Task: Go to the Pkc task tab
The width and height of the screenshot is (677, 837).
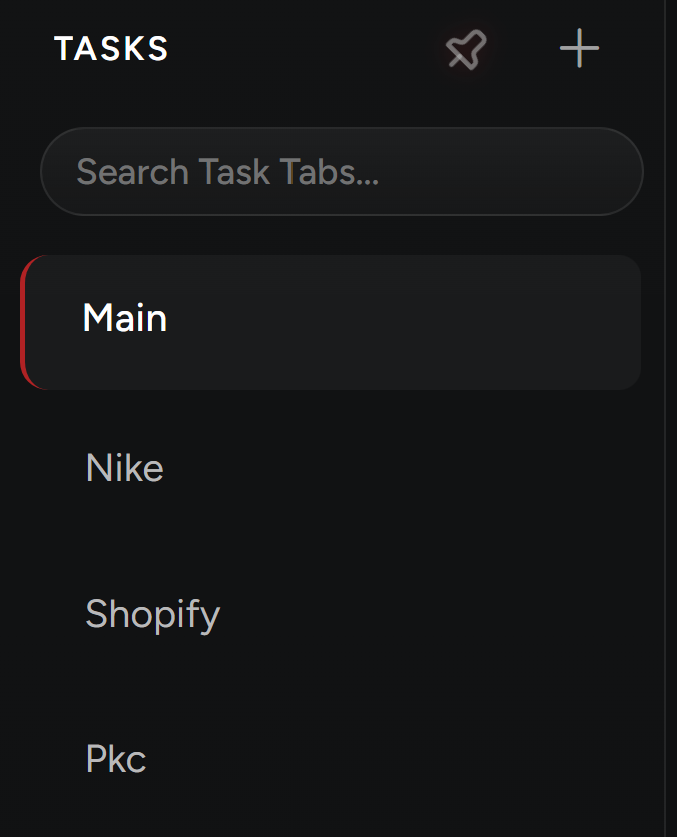Action: pyautogui.click(x=116, y=760)
